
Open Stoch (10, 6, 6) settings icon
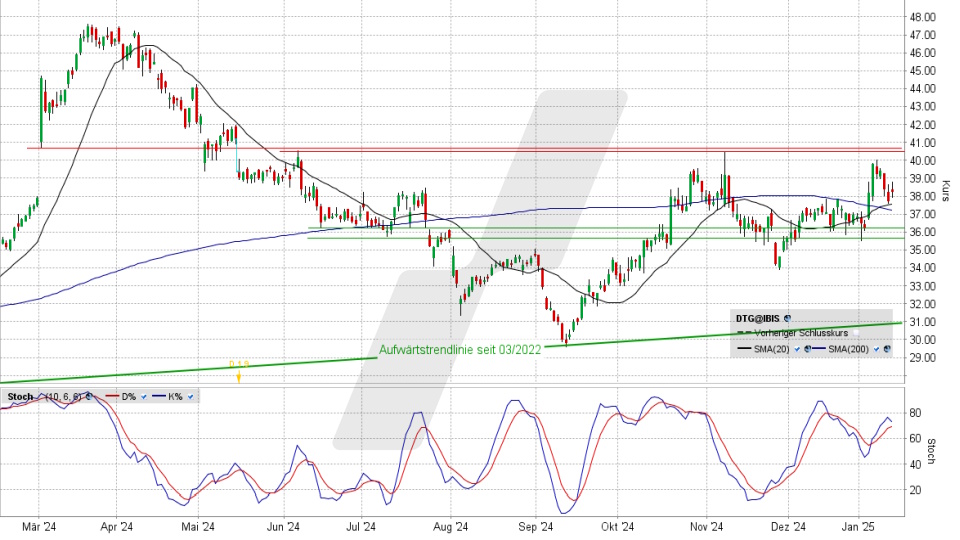(x=89, y=397)
